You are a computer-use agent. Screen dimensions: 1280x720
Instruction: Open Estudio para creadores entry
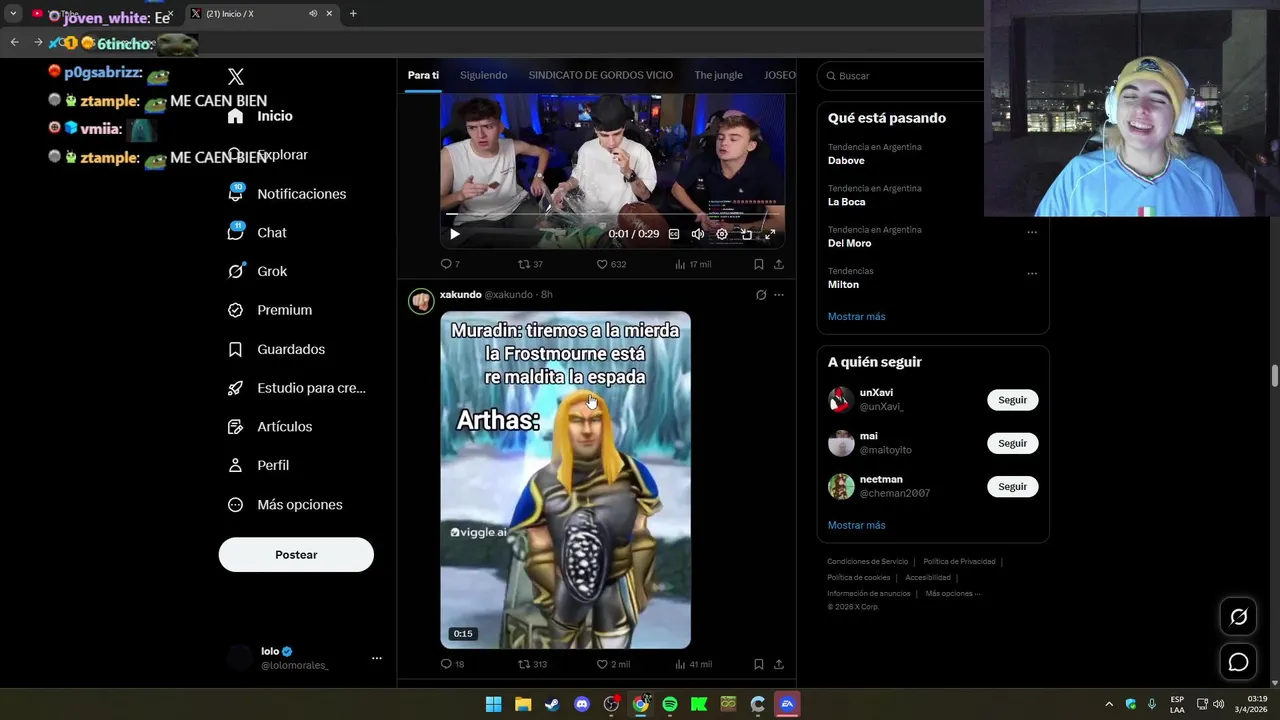[297, 388]
